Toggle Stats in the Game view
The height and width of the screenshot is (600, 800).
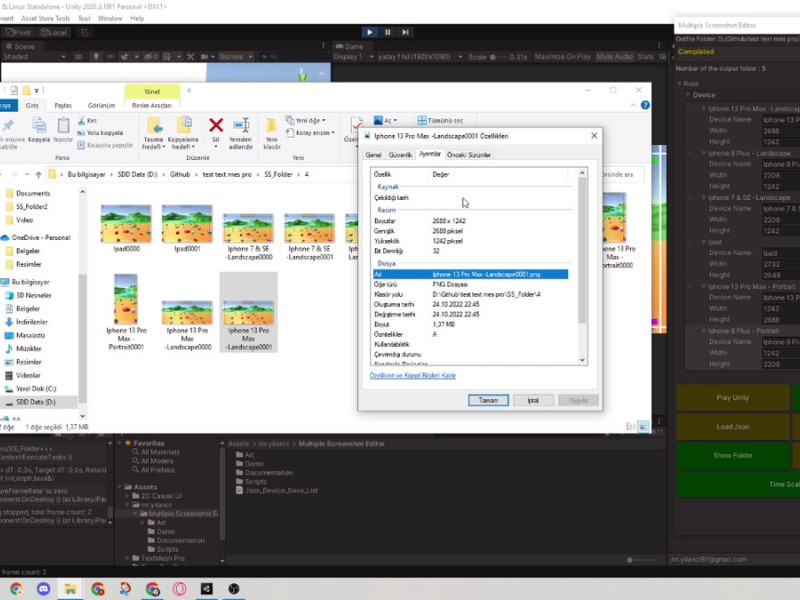[x=645, y=57]
